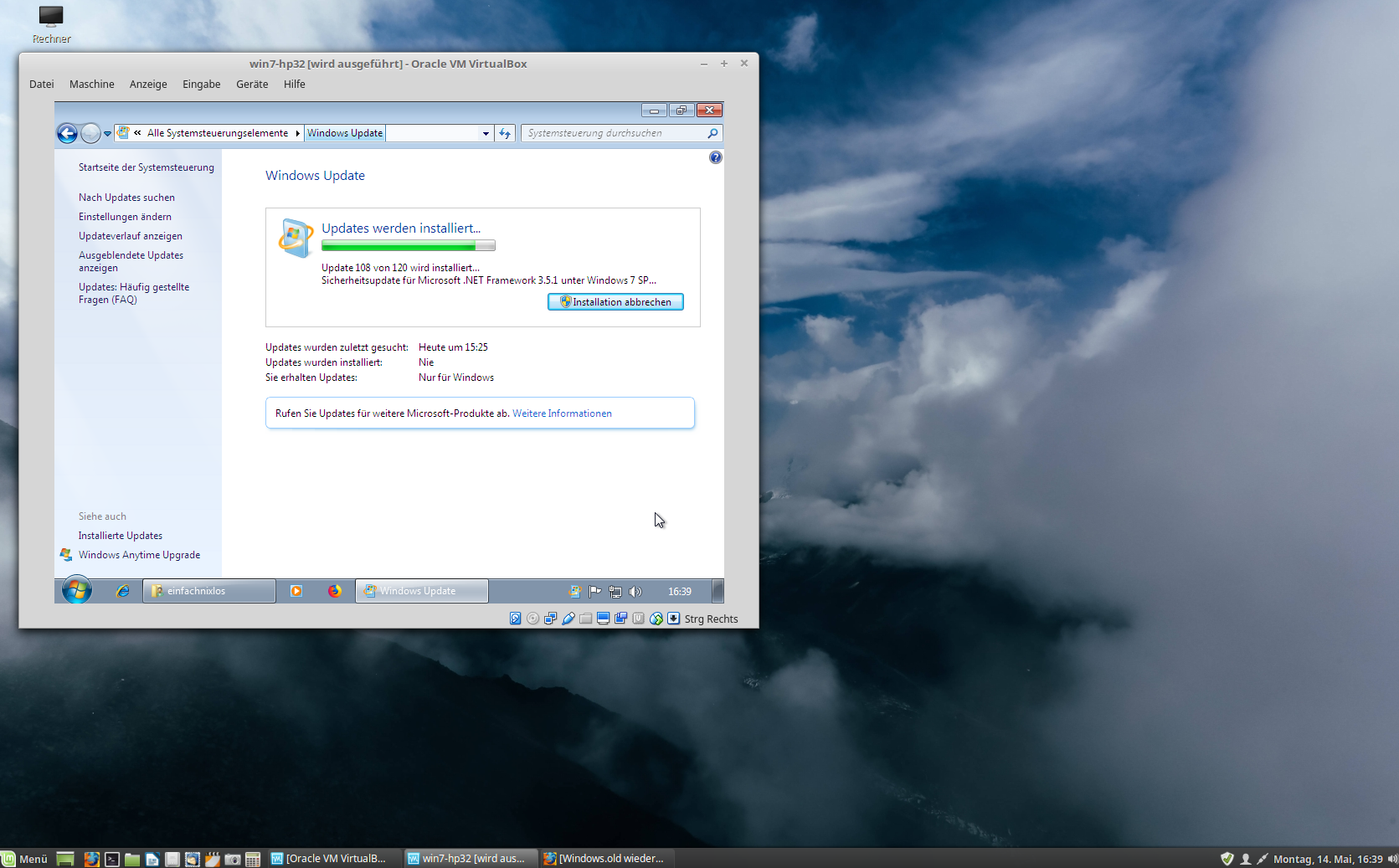Open the Maschine menu

(92, 84)
